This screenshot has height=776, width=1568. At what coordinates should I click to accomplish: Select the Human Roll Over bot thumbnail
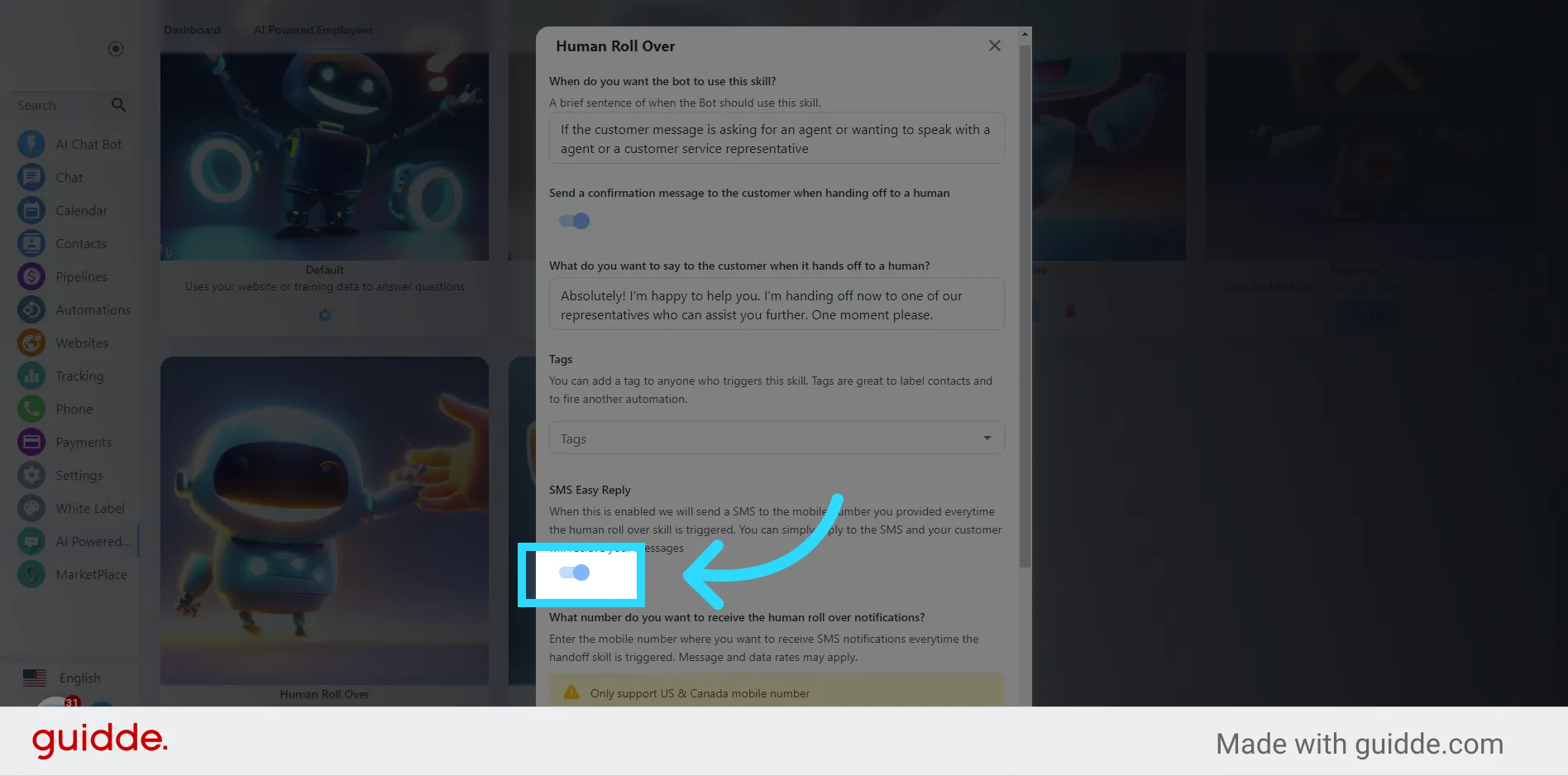(x=324, y=520)
